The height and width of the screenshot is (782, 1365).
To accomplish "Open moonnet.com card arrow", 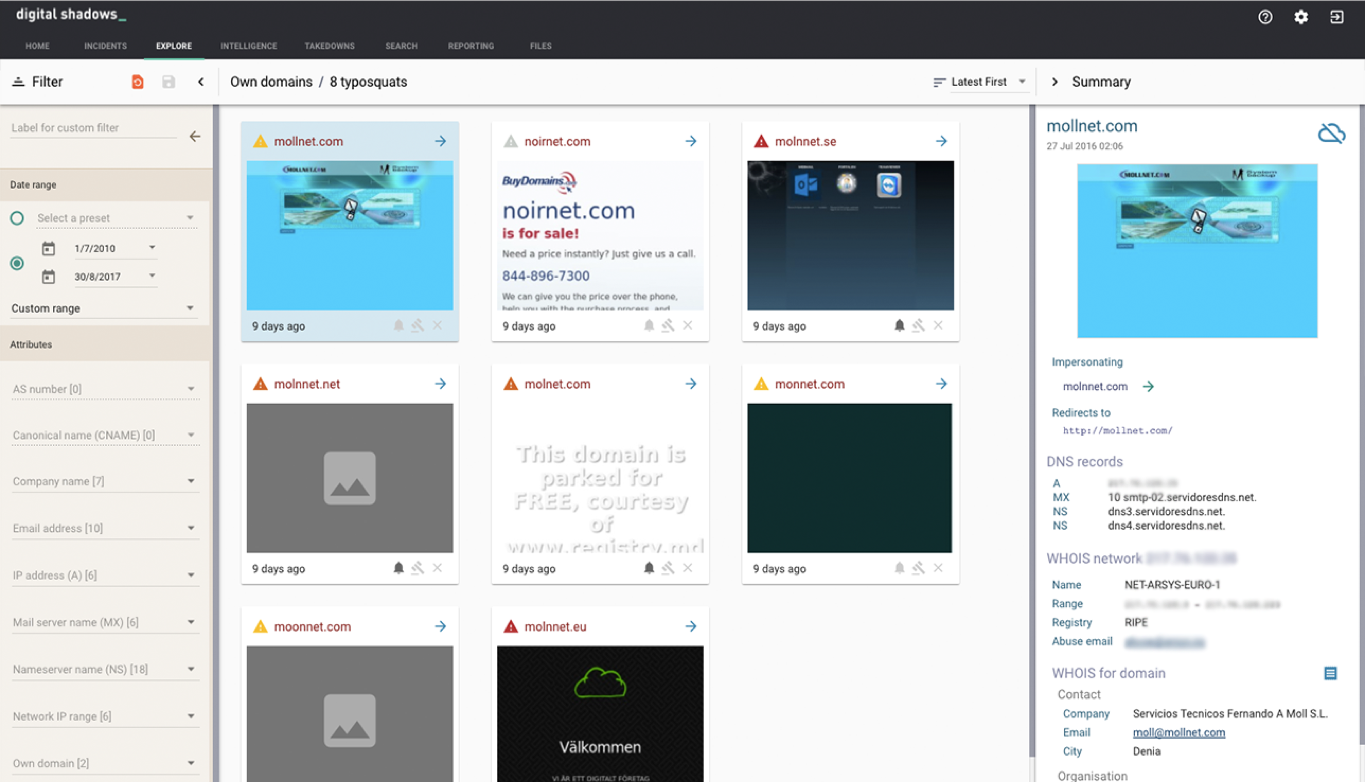I will click(440, 627).
